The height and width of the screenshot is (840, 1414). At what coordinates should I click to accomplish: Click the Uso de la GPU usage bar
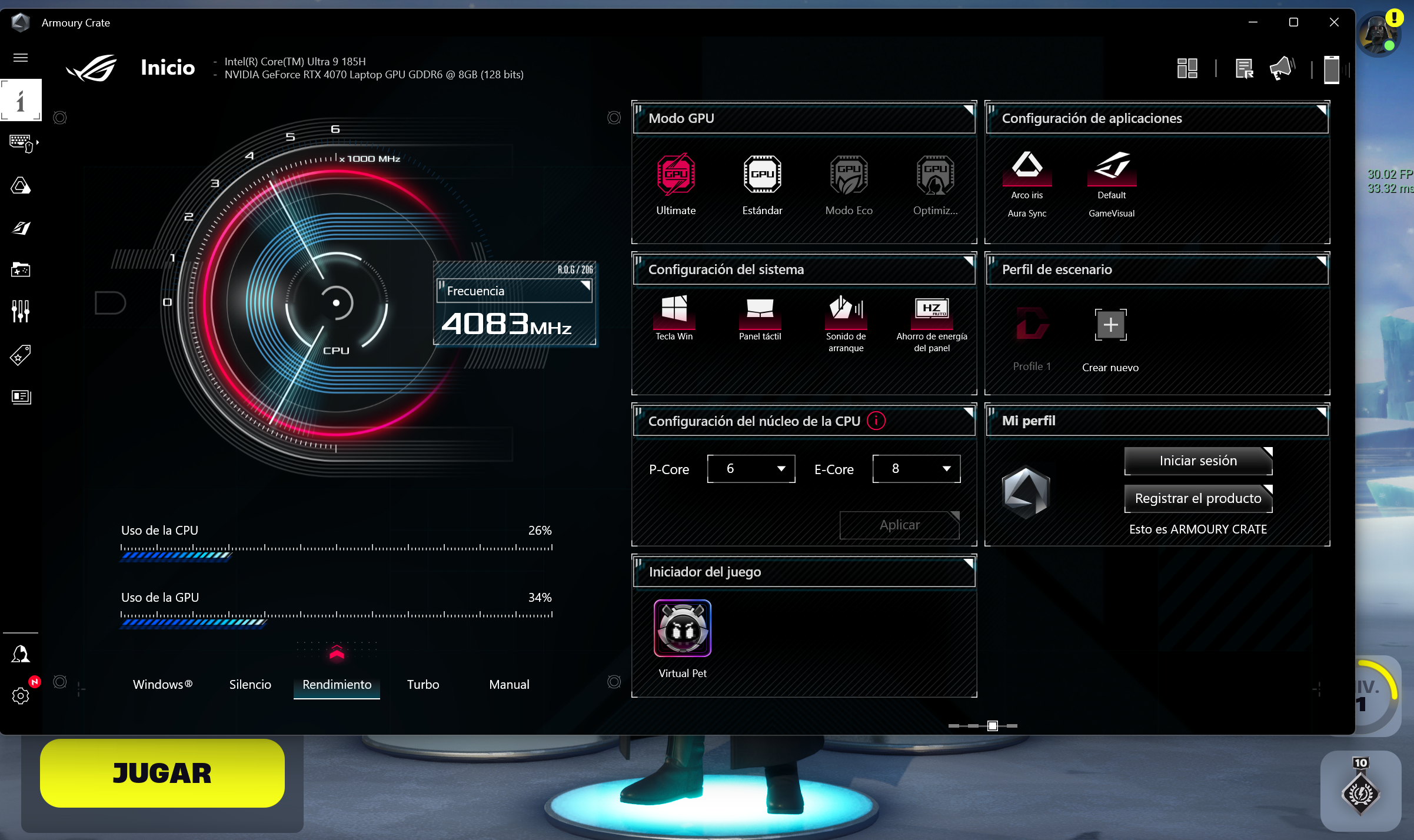coord(337,619)
